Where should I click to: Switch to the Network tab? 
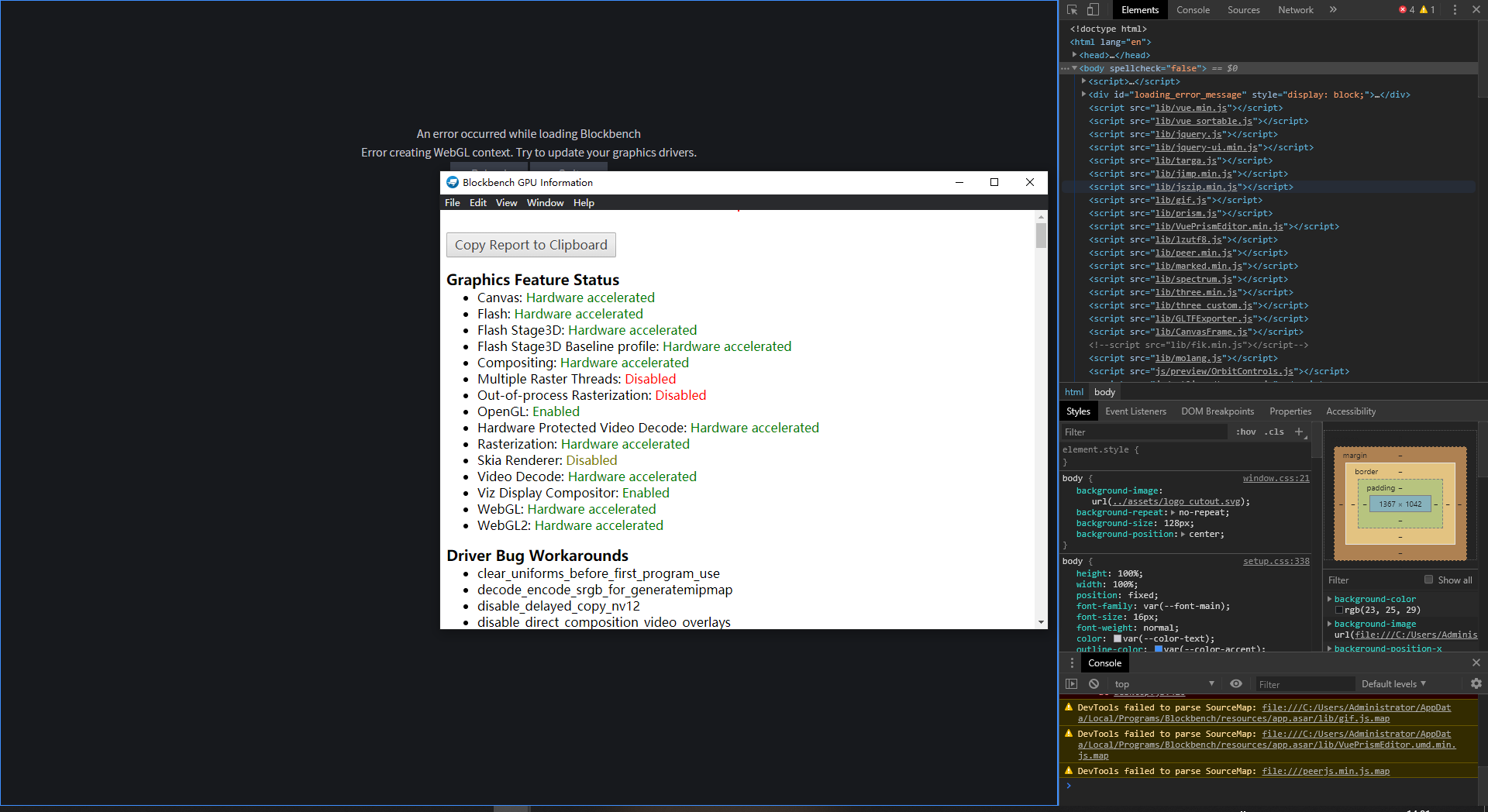1295,9
